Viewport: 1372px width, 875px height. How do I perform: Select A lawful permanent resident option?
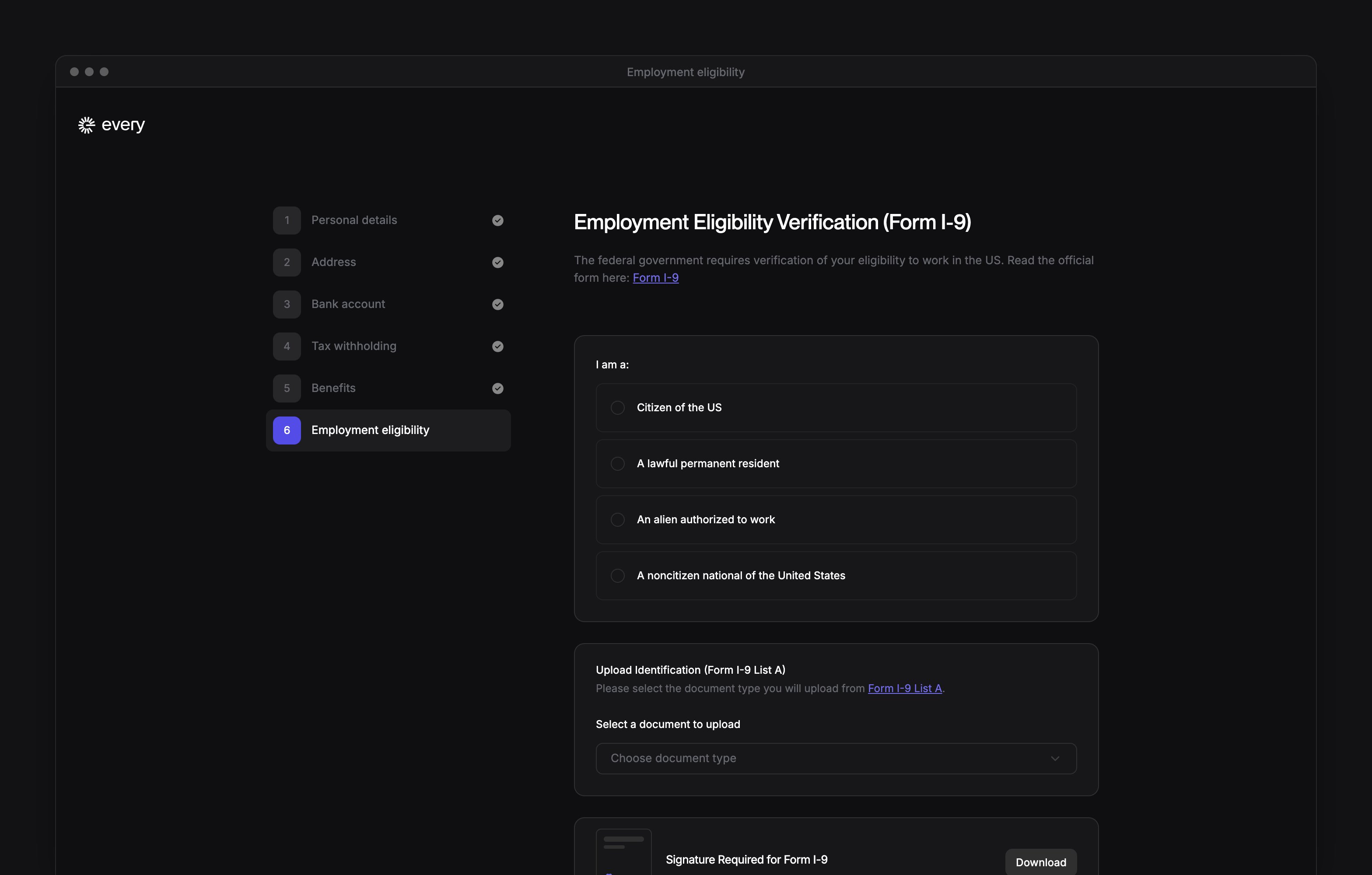point(836,464)
